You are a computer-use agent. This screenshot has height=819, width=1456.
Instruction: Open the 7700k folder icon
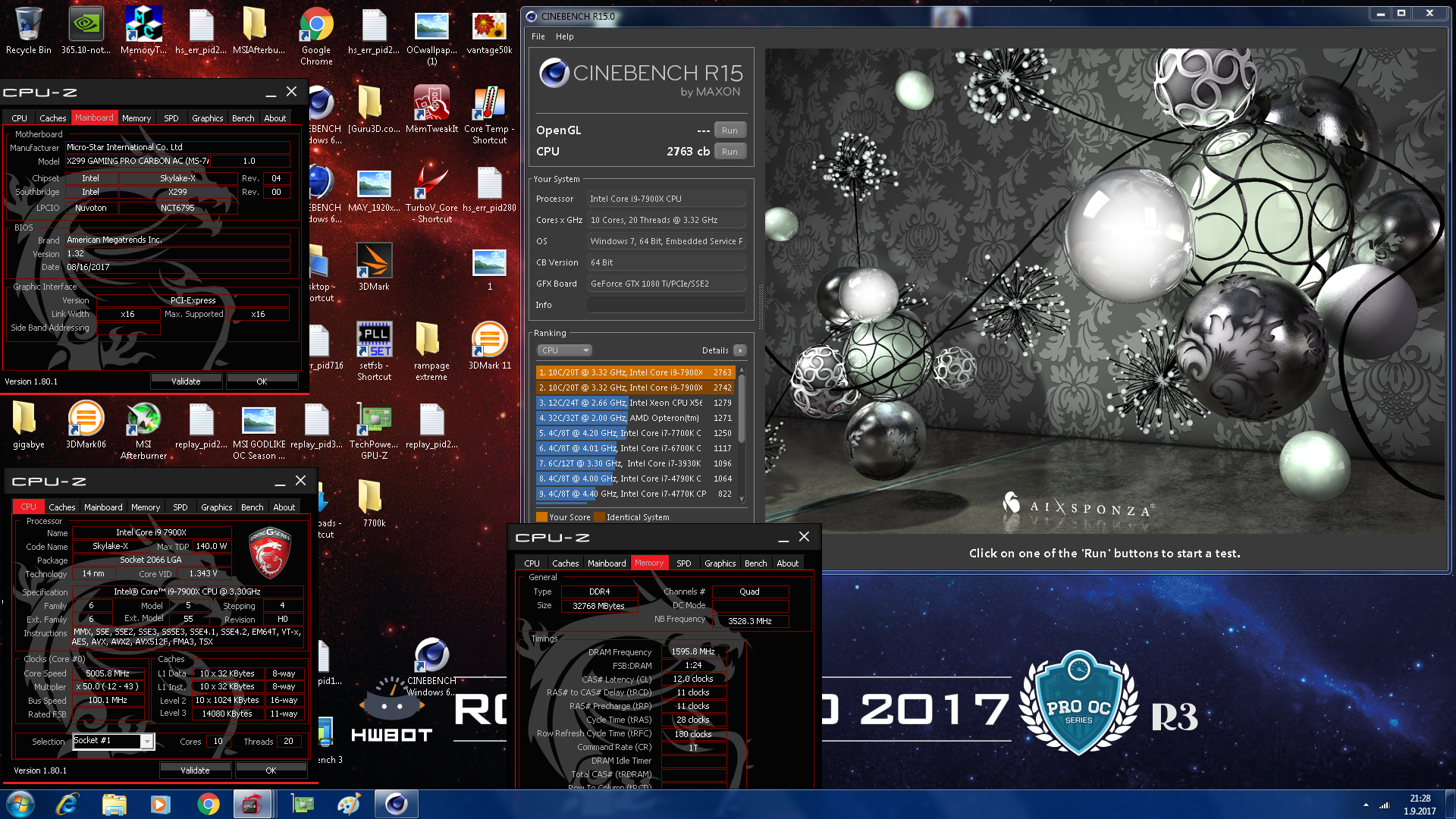pos(374,504)
